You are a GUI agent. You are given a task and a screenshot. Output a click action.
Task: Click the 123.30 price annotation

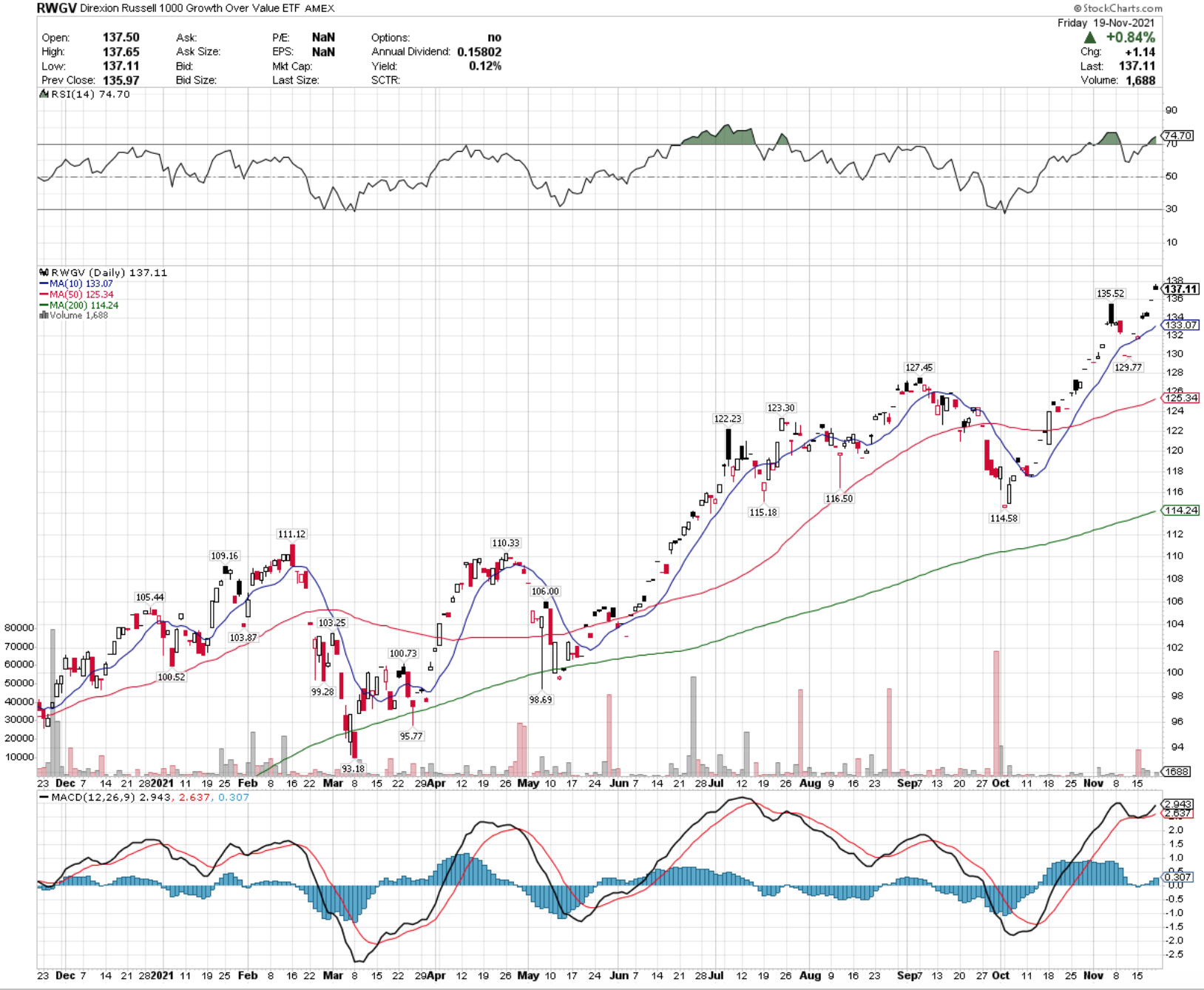coord(780,408)
